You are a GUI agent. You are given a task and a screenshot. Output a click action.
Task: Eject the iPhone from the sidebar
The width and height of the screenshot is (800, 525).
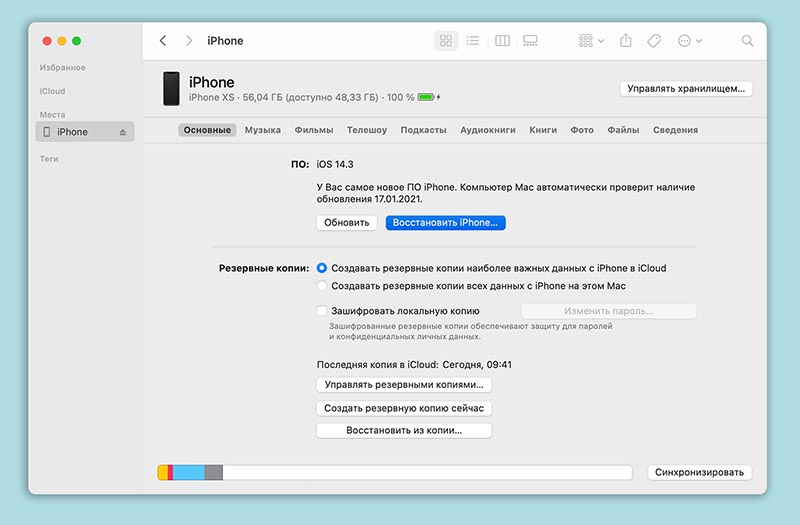(x=122, y=132)
